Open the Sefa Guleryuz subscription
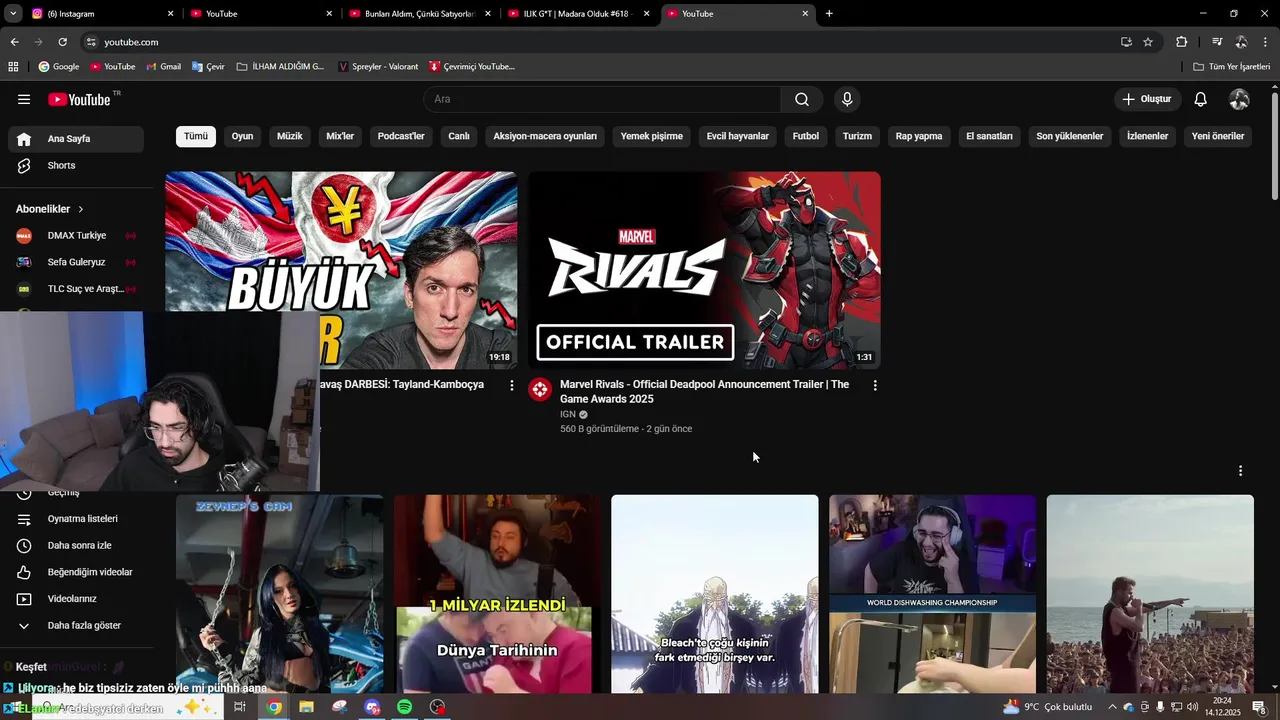This screenshot has width=1280, height=720. tap(76, 262)
